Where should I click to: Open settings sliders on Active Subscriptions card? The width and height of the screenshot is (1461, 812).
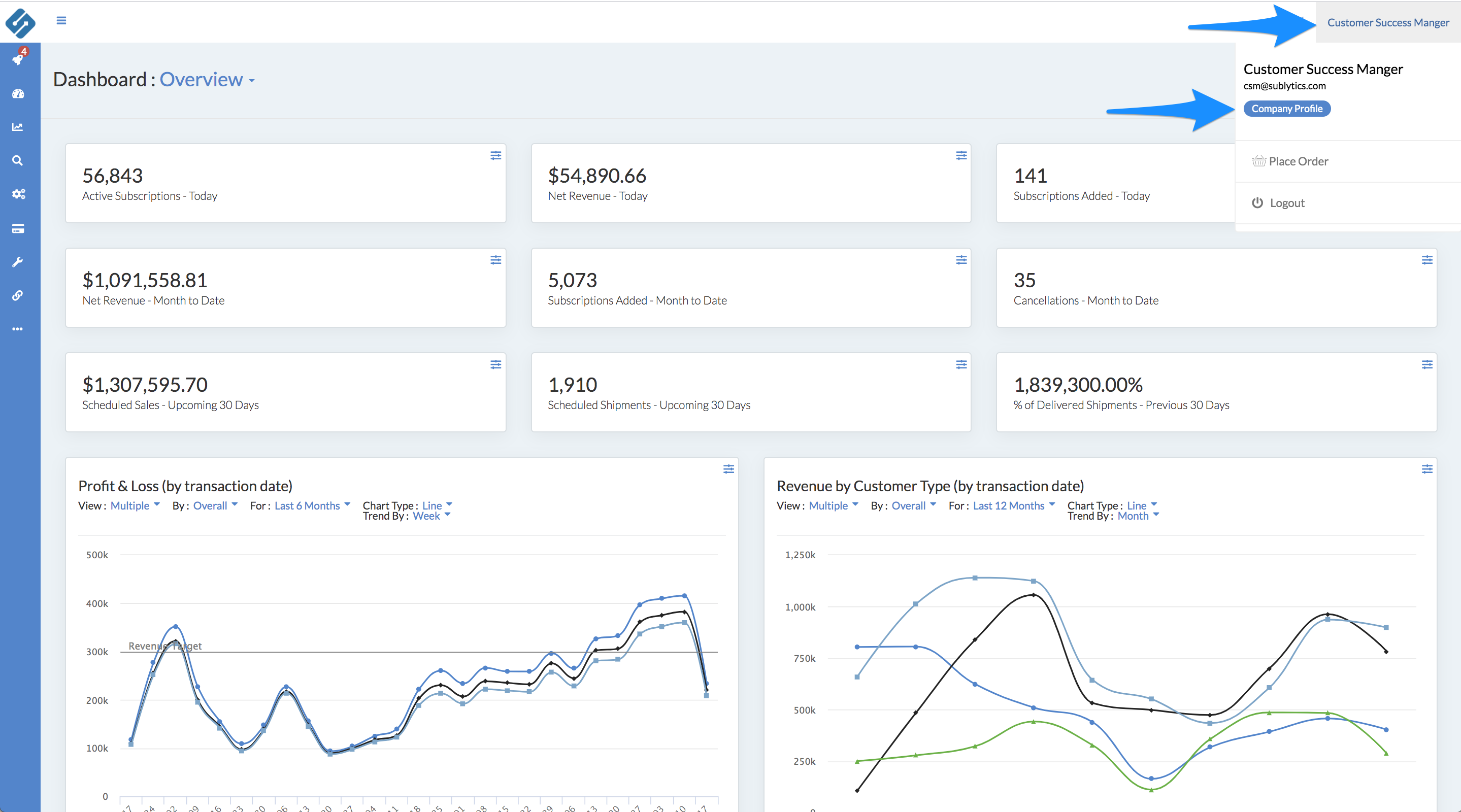495,155
